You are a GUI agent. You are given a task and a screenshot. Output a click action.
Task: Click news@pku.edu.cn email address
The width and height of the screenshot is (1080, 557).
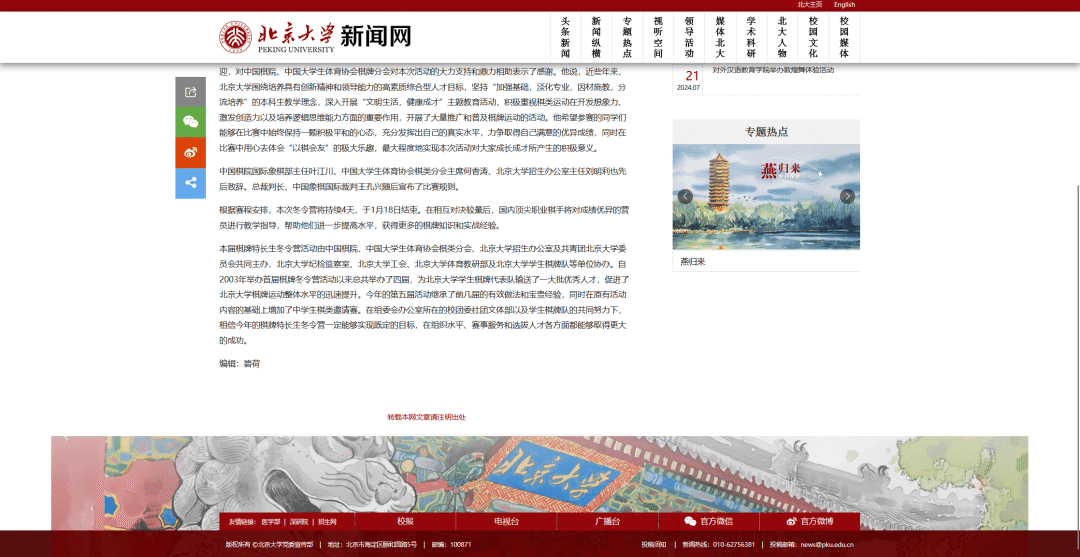[x=827, y=545]
